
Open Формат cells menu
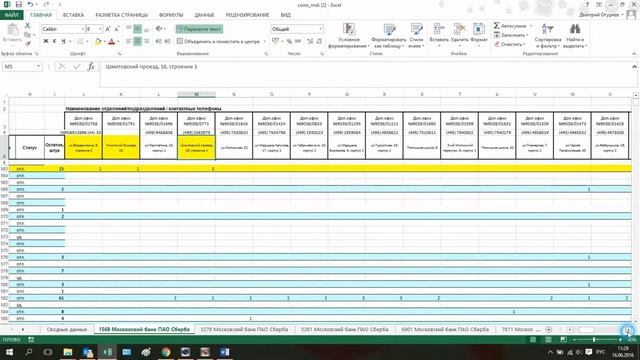479,35
